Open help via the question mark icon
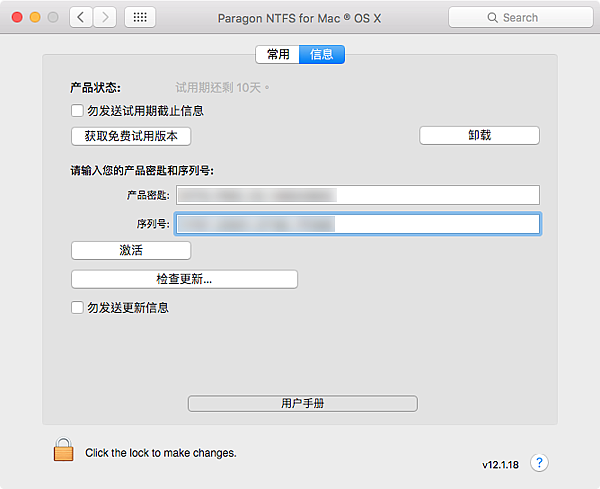 point(539,463)
